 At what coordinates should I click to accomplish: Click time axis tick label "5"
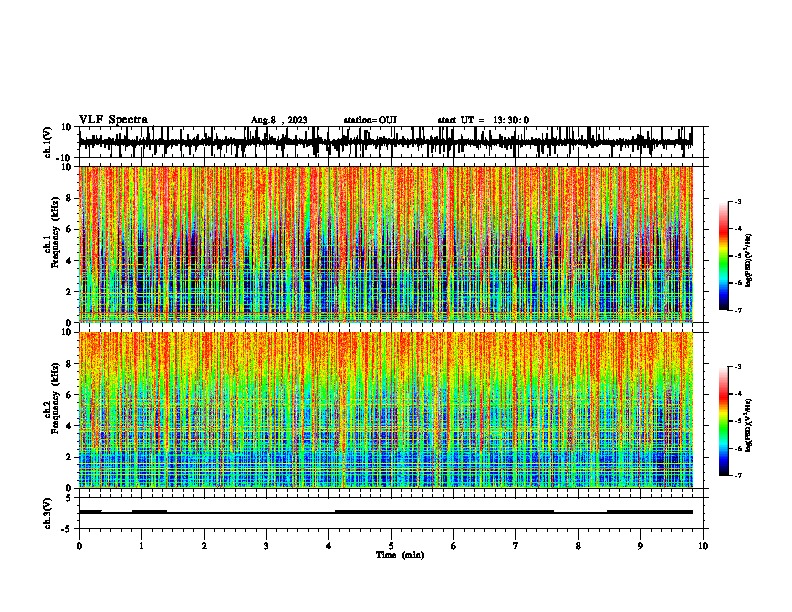click(391, 546)
